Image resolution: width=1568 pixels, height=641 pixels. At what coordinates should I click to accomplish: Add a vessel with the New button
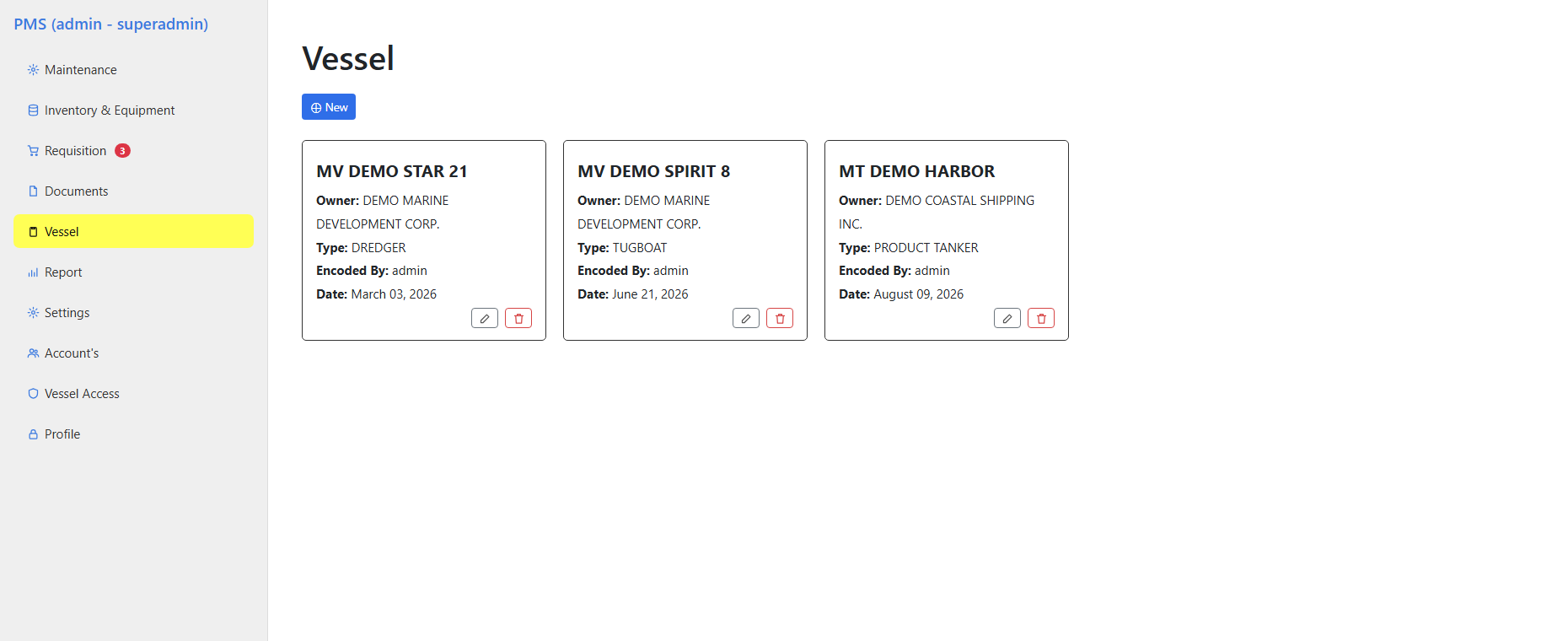coord(329,107)
